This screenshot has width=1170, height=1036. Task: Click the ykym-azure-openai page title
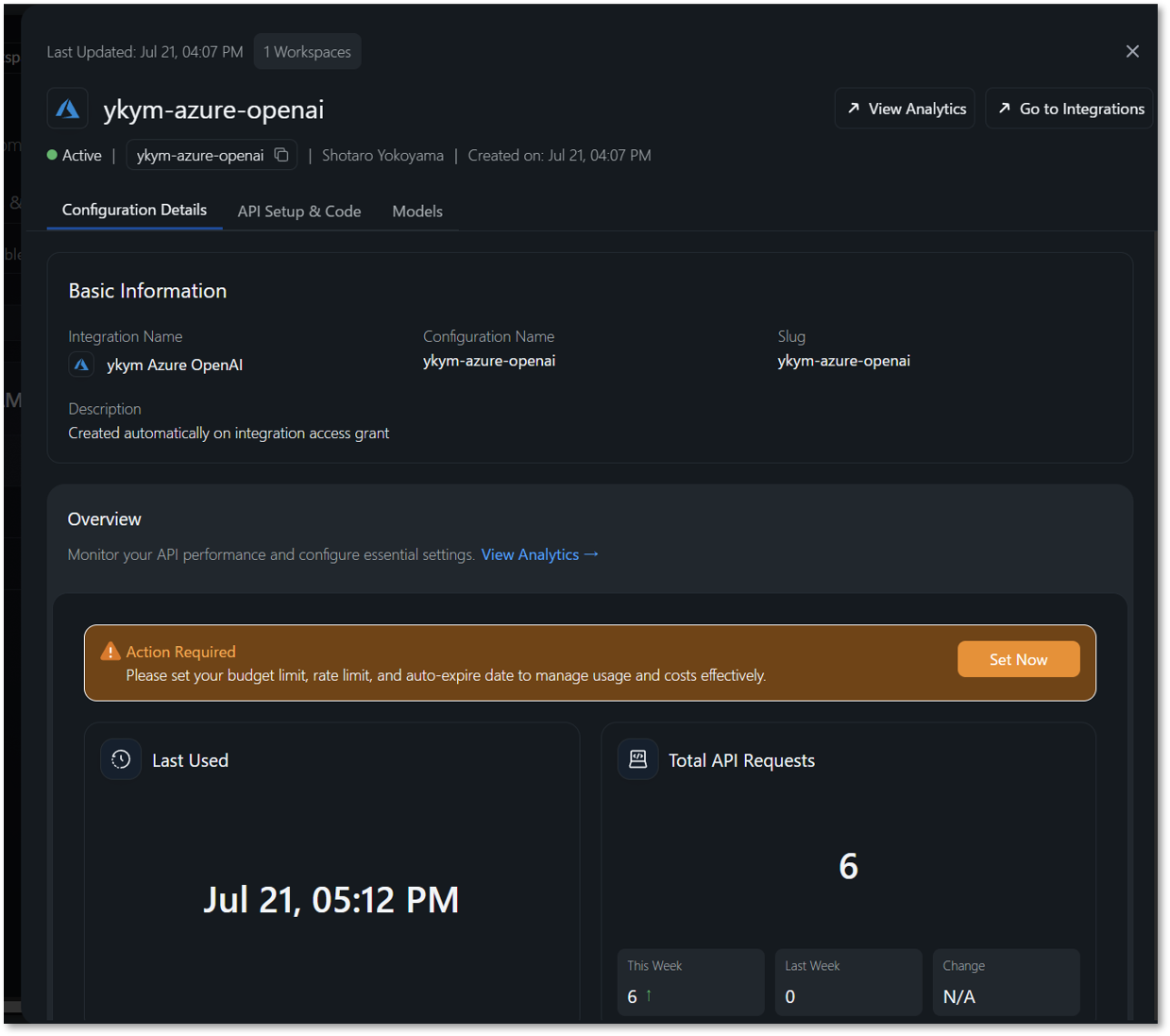pos(213,110)
